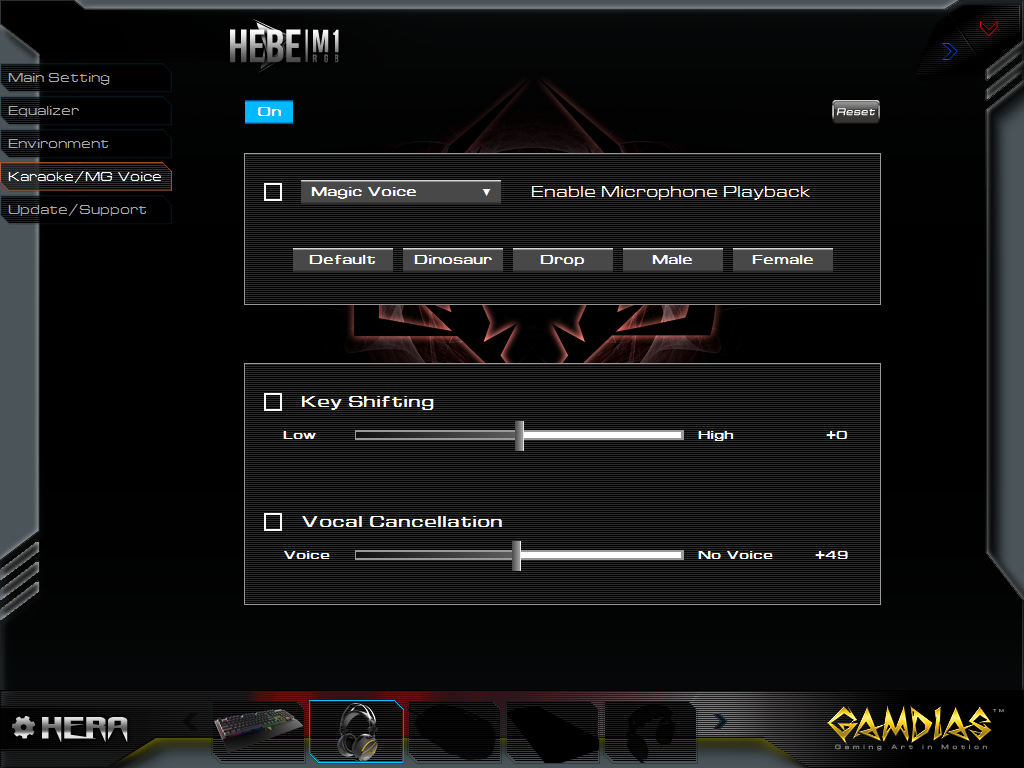Click the High label of Key Shifting
Viewport: 1024px width, 768px height.
point(716,436)
